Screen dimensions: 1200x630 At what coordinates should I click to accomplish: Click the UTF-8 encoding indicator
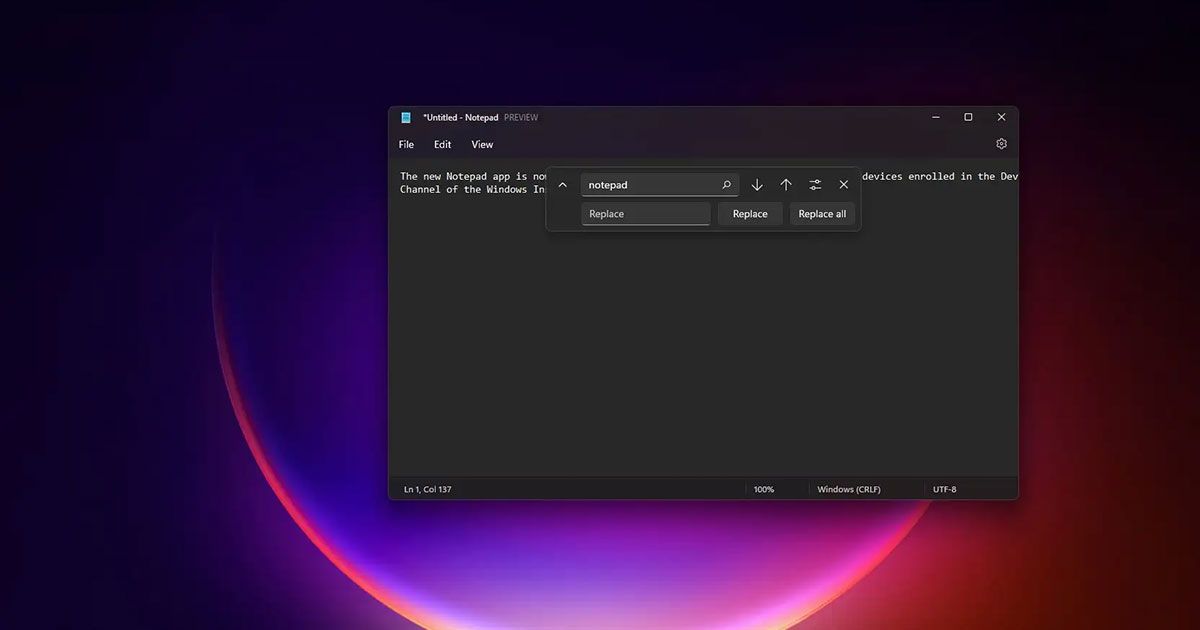pyautogui.click(x=944, y=489)
